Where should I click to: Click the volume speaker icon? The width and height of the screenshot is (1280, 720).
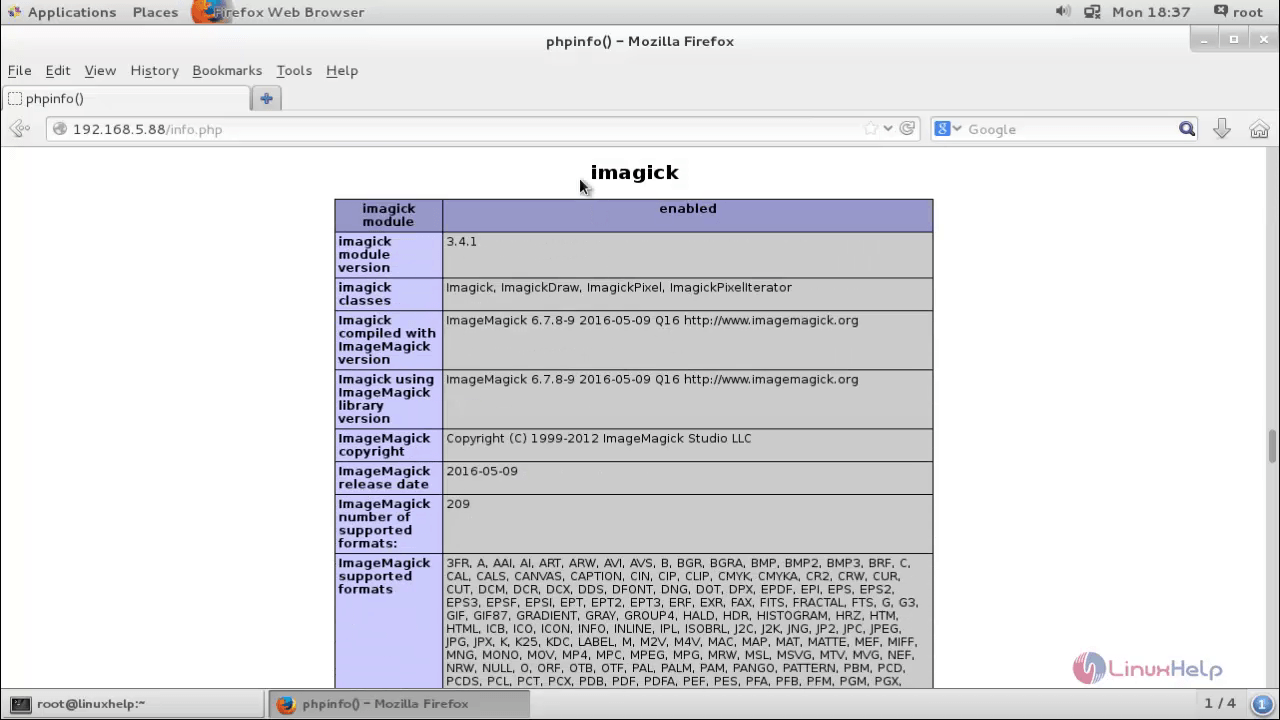(x=1062, y=12)
